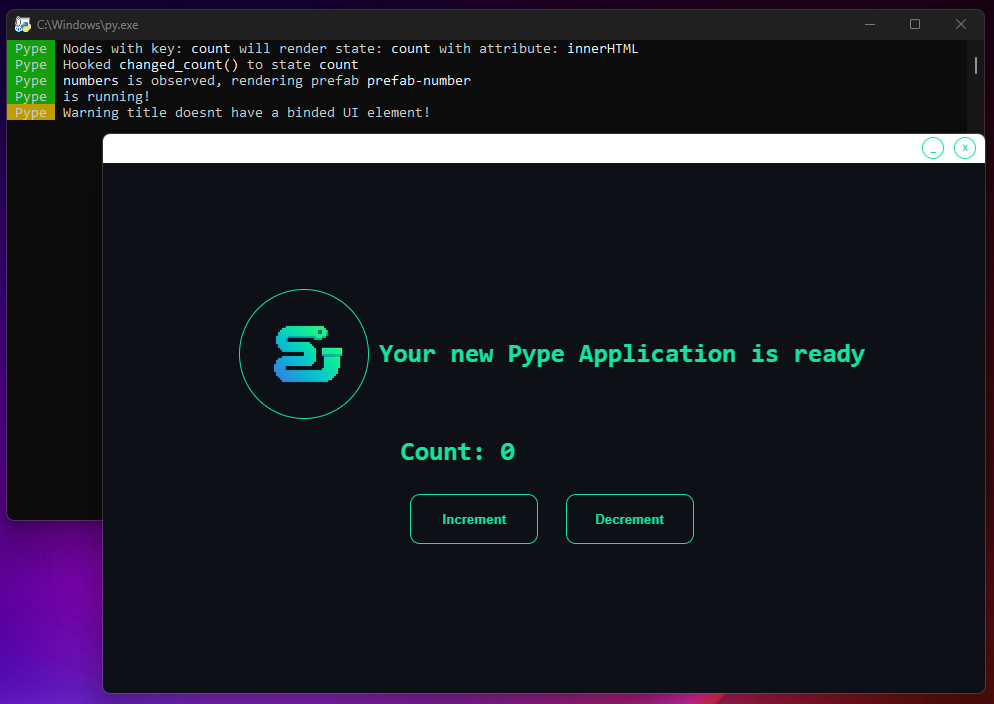Viewport: 994px width, 704px height.
Task: Click the 'is running!' console line
Action: [106, 96]
